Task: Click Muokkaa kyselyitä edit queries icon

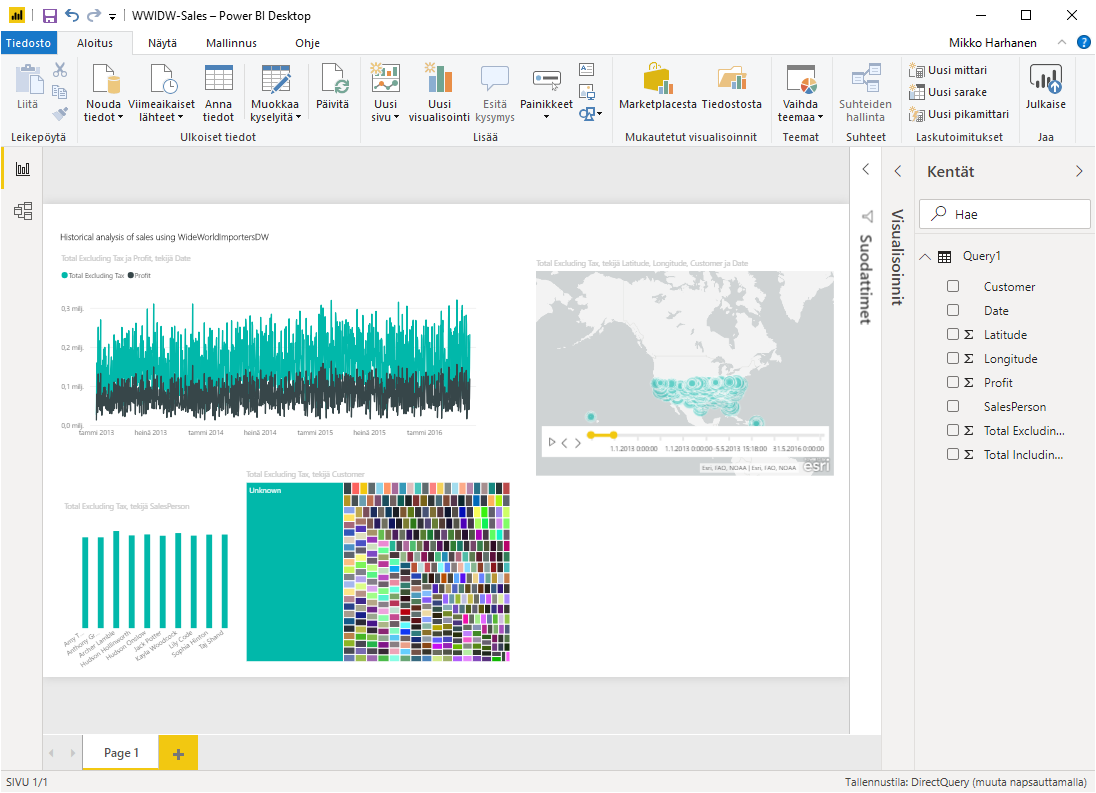Action: 275,79
